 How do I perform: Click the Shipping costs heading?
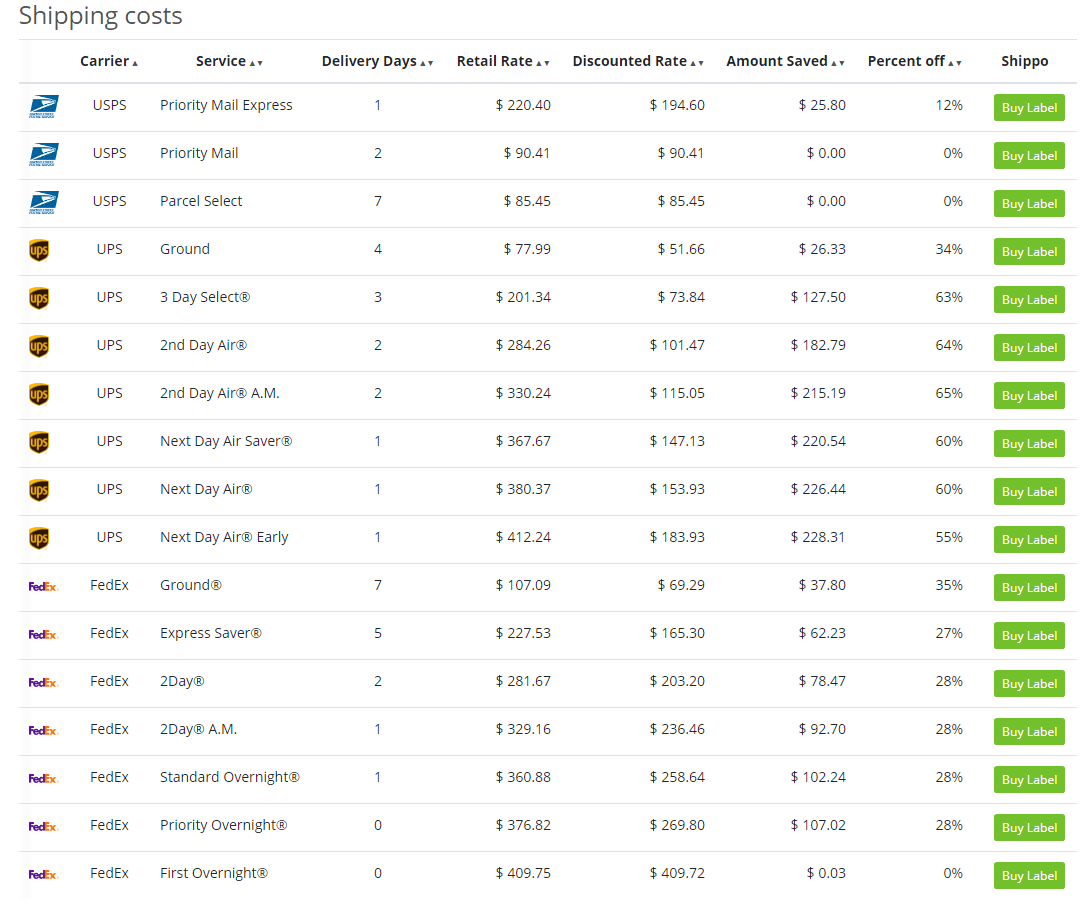click(x=101, y=15)
